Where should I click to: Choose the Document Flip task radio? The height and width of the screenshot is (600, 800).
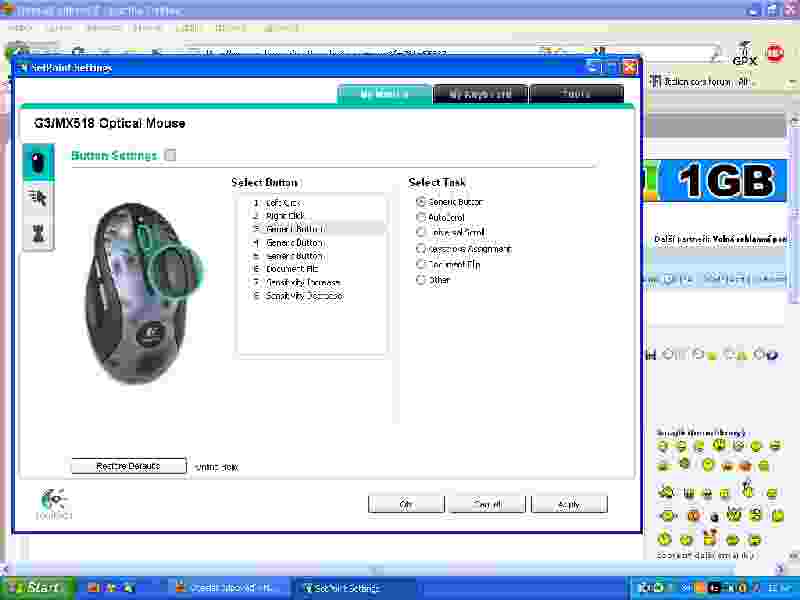421,264
